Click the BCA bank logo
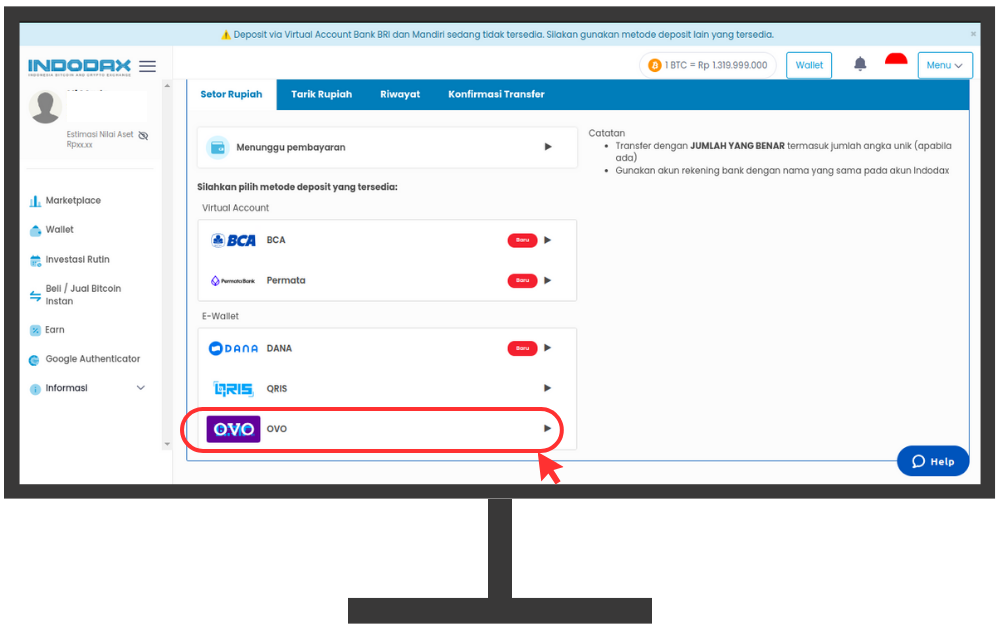Image resolution: width=998 pixels, height=625 pixels. pos(234,241)
